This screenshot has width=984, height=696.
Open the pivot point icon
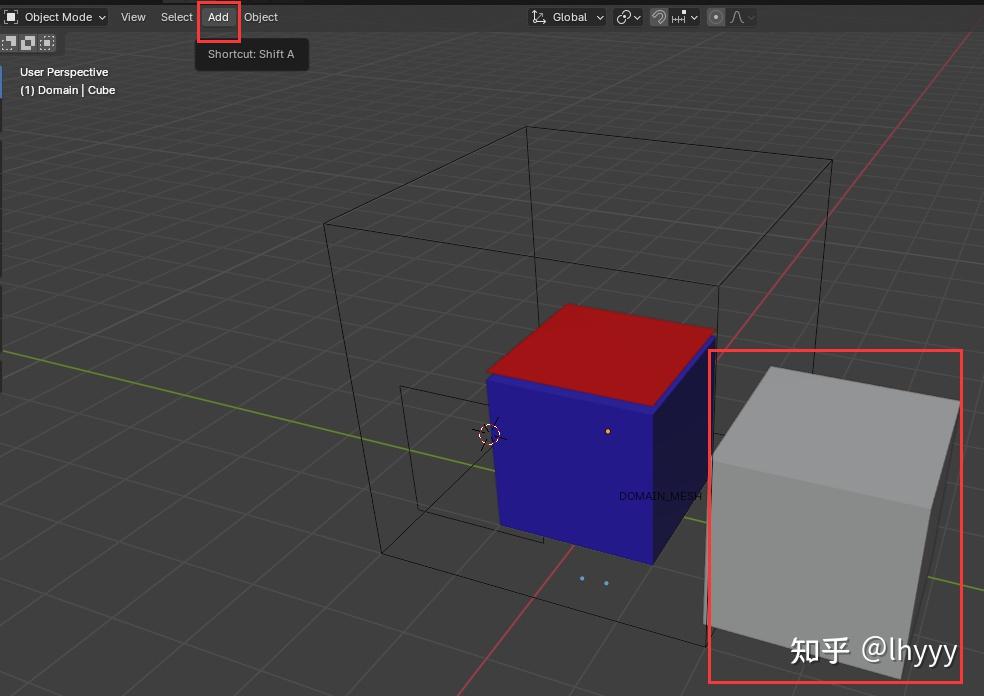point(623,17)
